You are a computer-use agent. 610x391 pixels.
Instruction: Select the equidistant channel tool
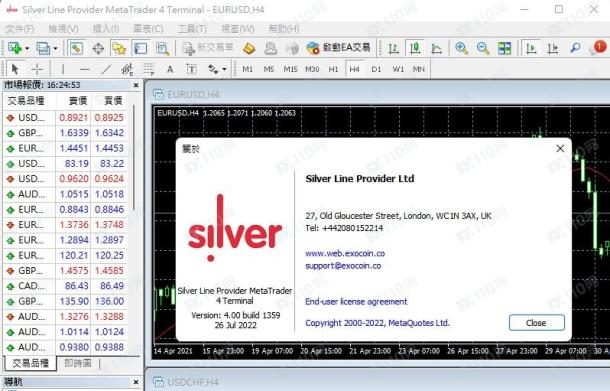pos(127,69)
